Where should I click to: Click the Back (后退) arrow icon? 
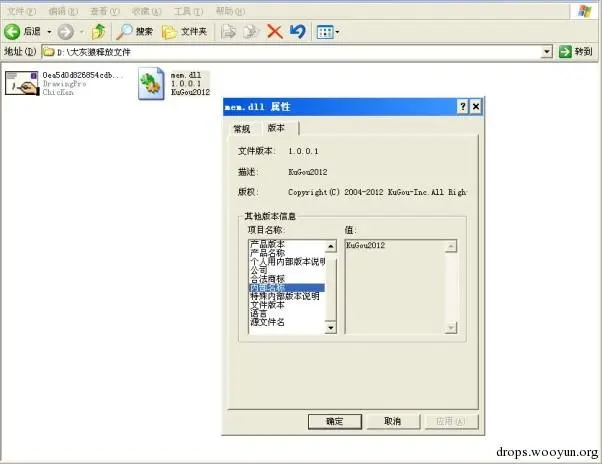coord(12,31)
